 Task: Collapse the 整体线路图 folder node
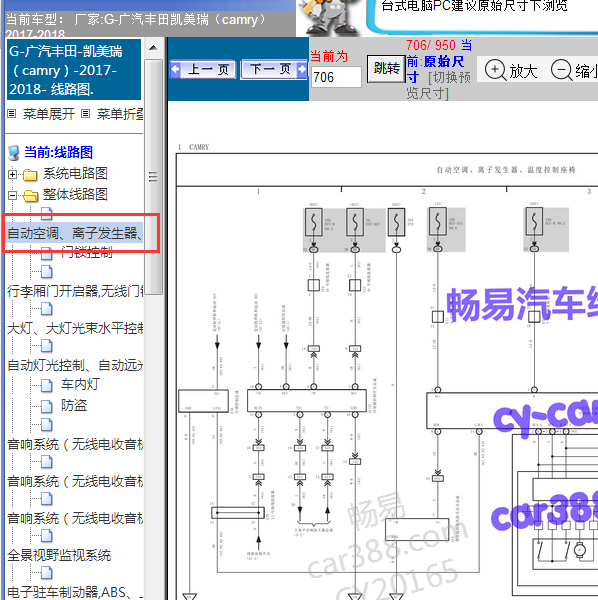(x=12, y=196)
